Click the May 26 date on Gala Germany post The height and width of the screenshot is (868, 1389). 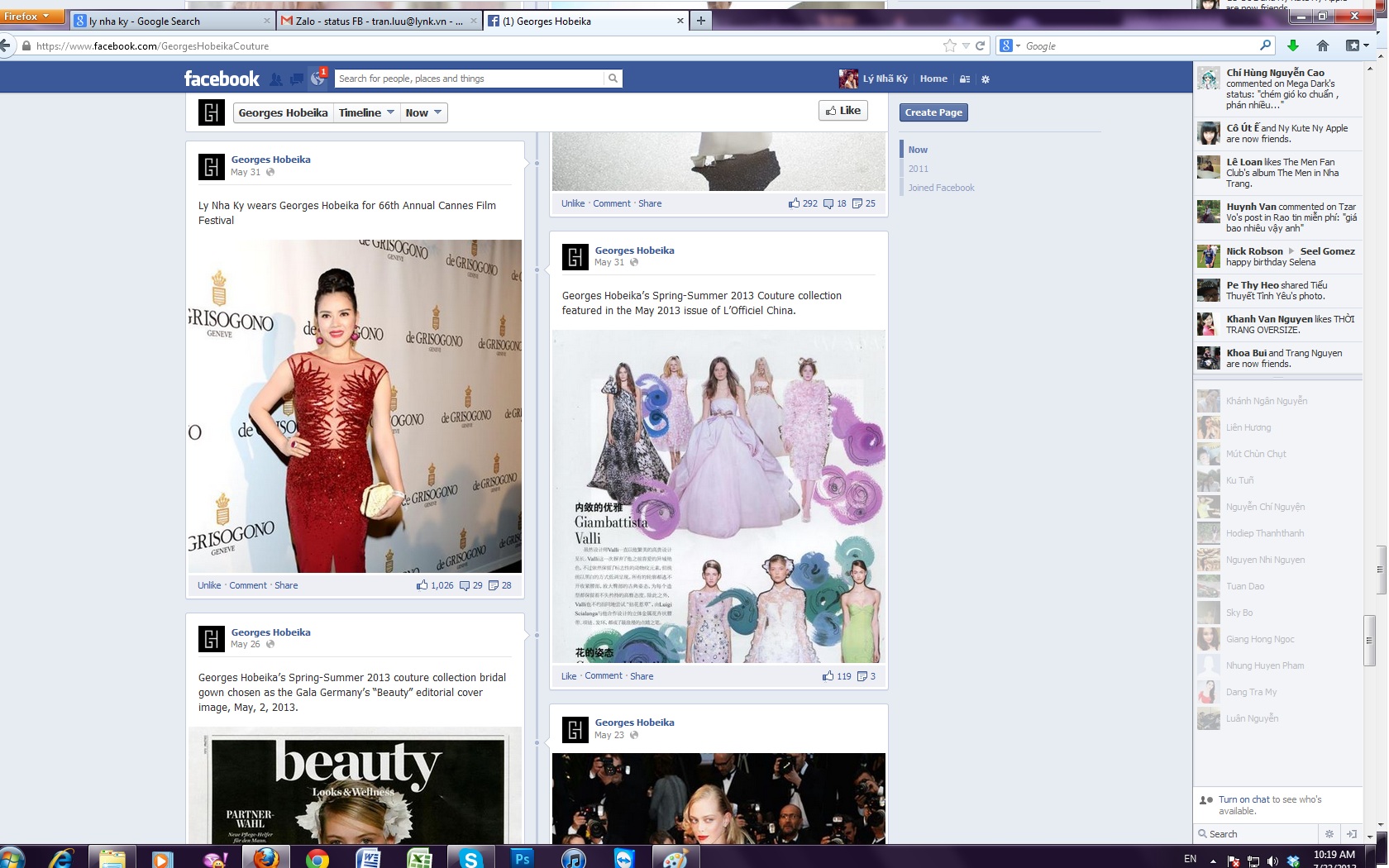pos(246,644)
